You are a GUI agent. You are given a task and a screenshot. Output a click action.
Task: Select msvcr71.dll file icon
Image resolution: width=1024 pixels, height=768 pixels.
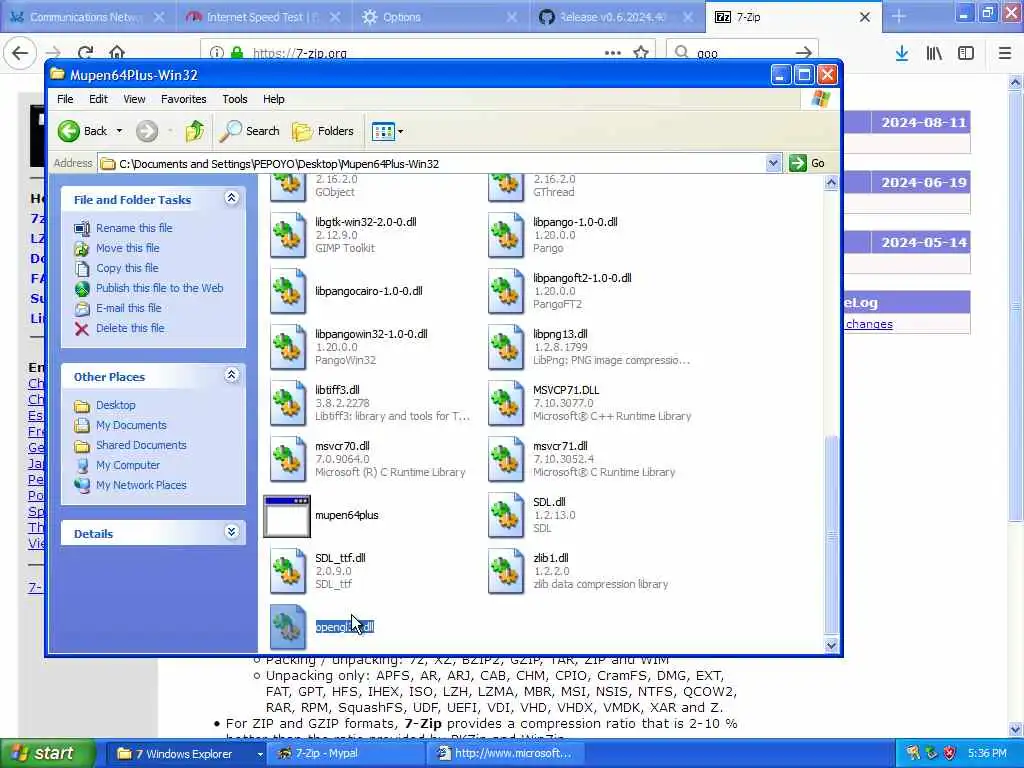pos(505,460)
